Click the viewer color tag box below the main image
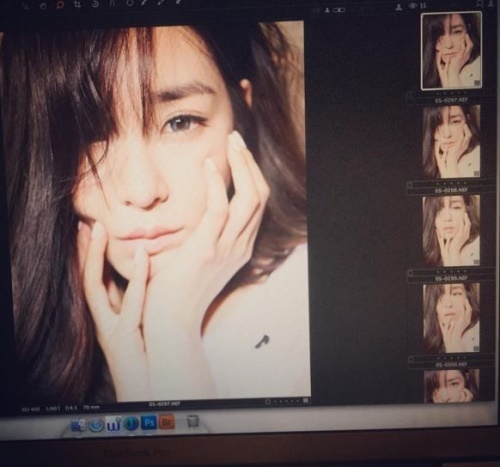500x467 pixels. pyautogui.click(x=268, y=402)
